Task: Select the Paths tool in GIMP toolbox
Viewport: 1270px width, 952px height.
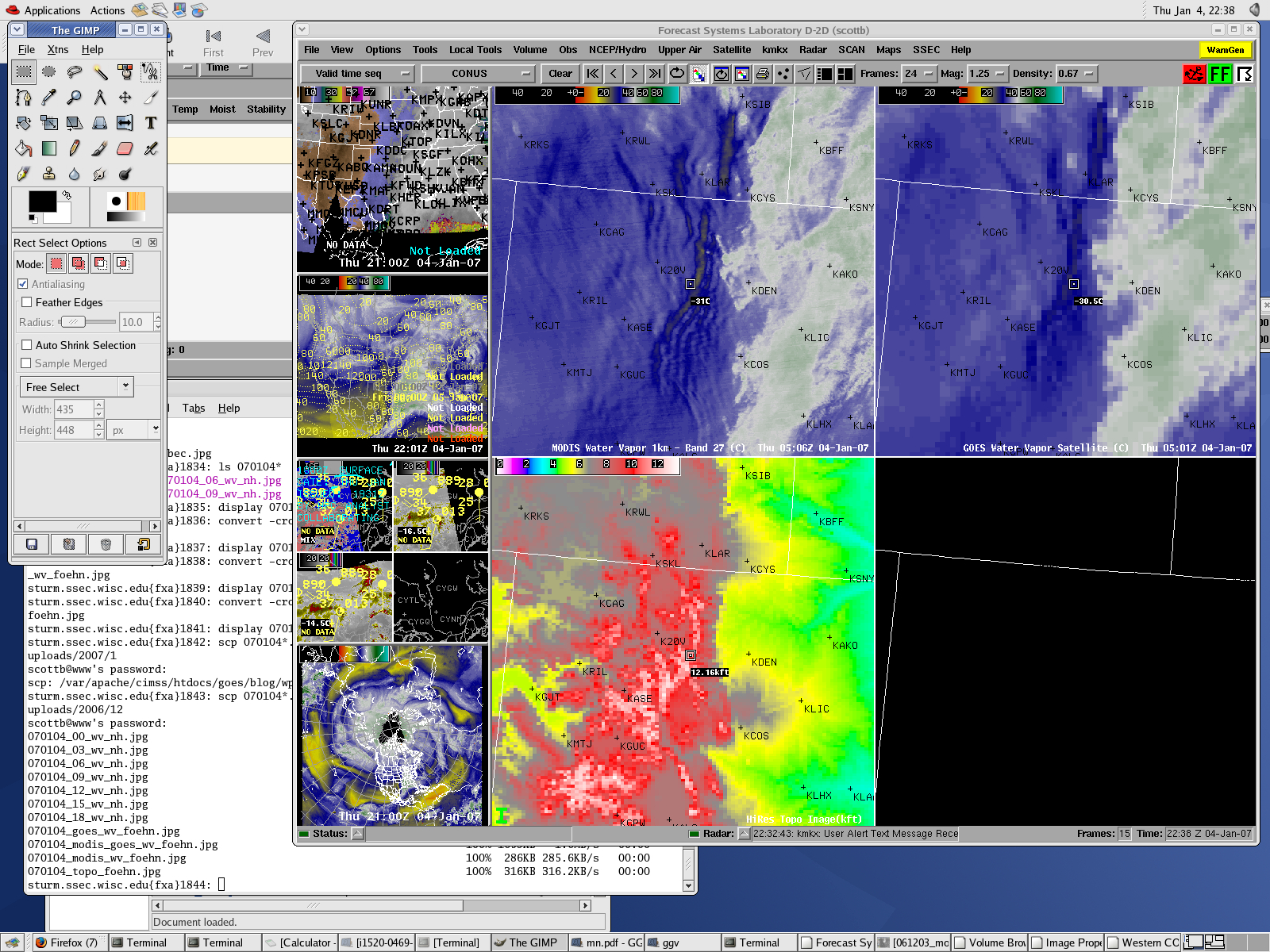Action: [x=24, y=98]
